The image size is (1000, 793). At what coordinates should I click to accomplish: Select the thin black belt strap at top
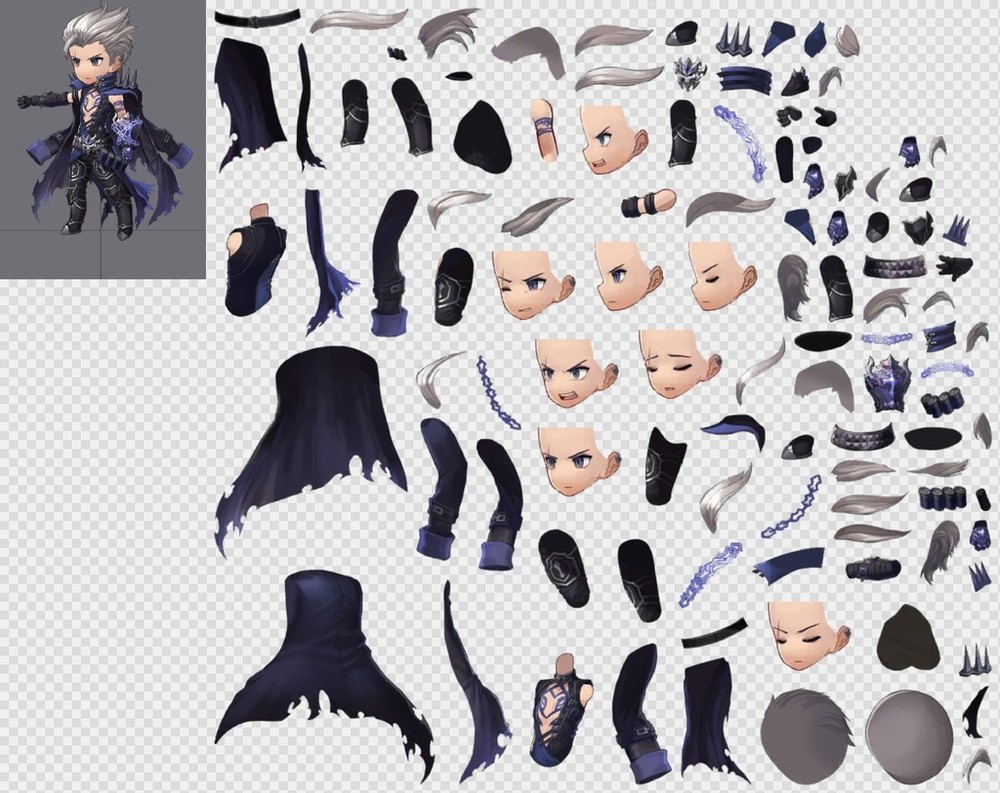pos(257,17)
